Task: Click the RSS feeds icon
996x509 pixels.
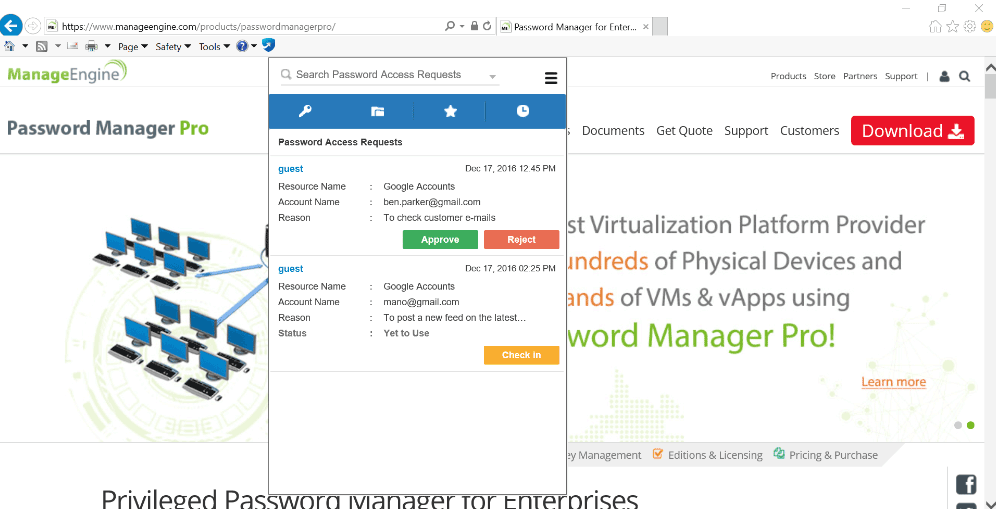Action: [42, 46]
